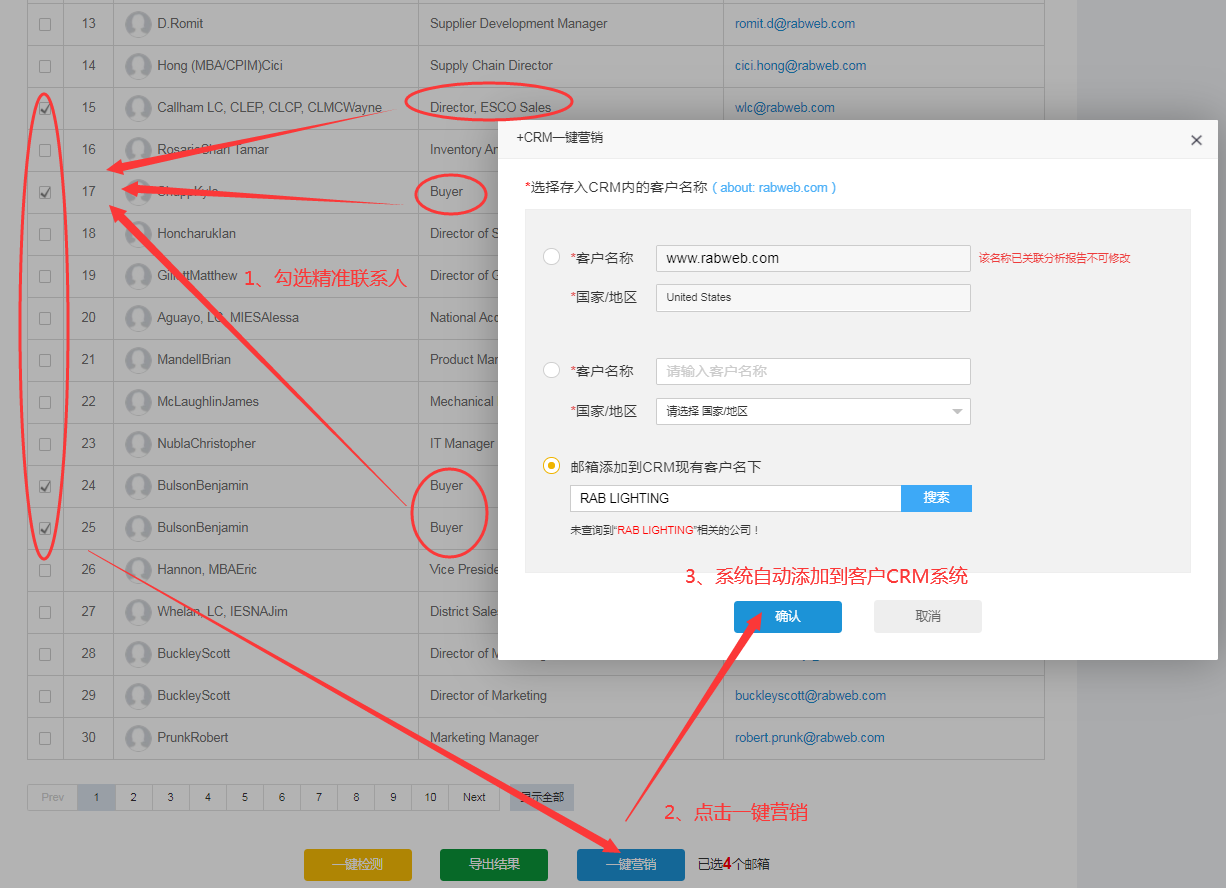The width and height of the screenshot is (1226, 888).
Task: Click the avatar for McLaughlinJames
Action: pos(138,402)
